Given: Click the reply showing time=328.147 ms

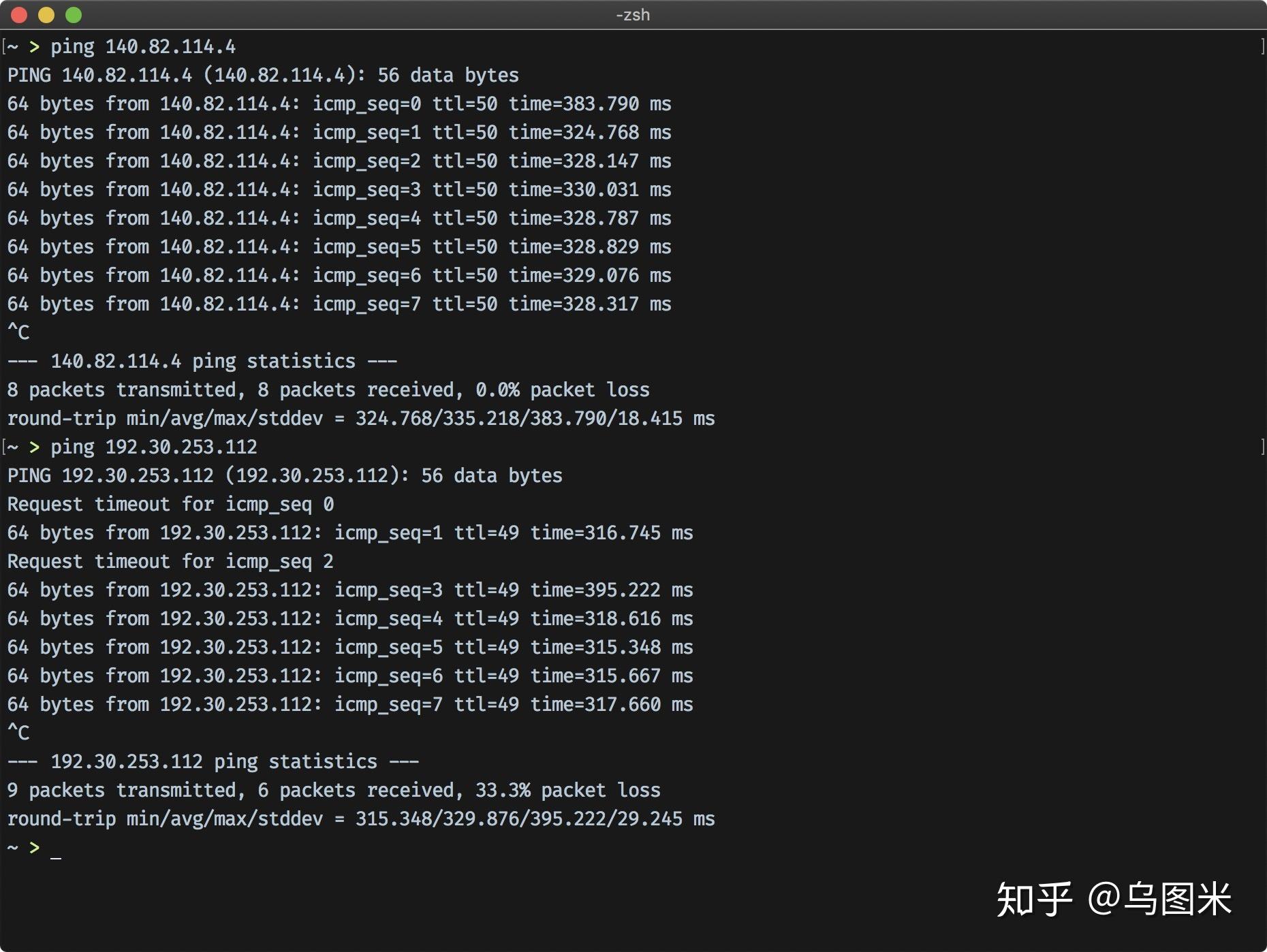Looking at the screenshot, I should tap(339, 161).
